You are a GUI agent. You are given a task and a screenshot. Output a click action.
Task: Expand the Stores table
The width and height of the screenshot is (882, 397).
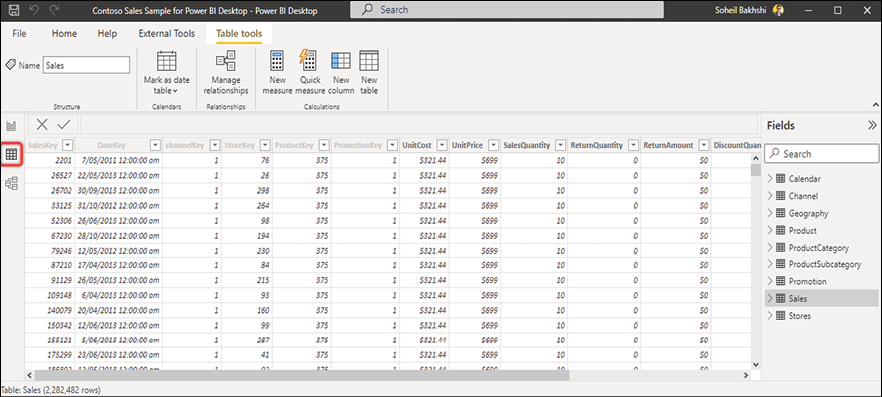tap(770, 316)
